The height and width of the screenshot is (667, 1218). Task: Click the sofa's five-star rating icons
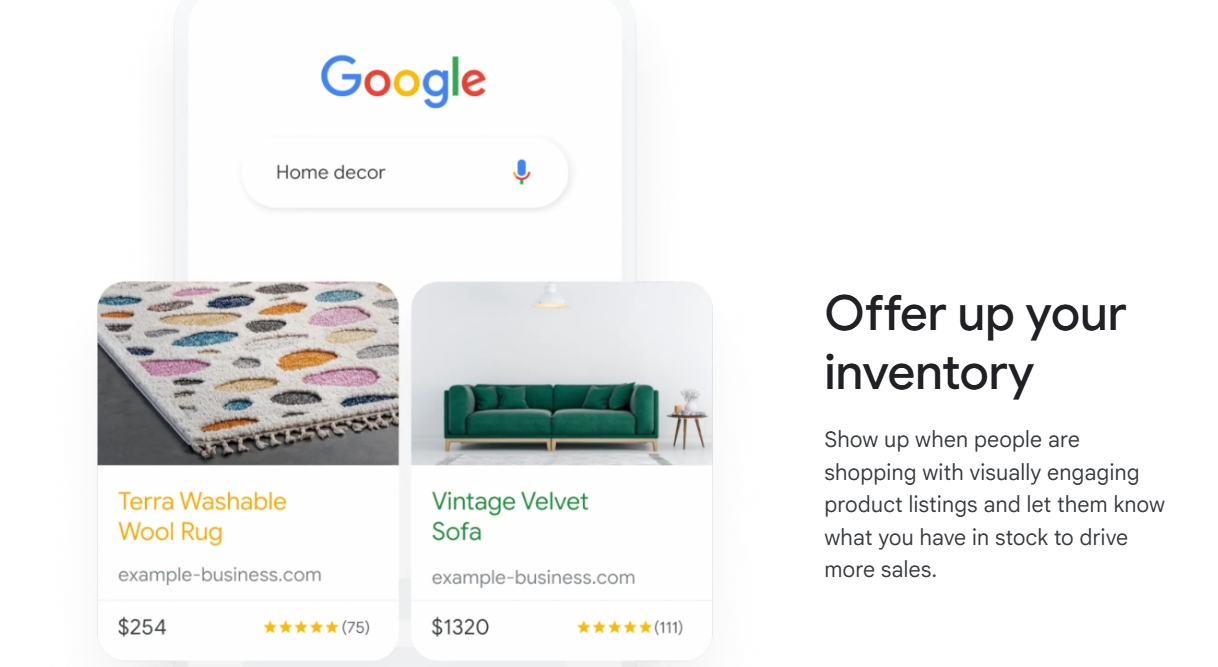pos(614,628)
